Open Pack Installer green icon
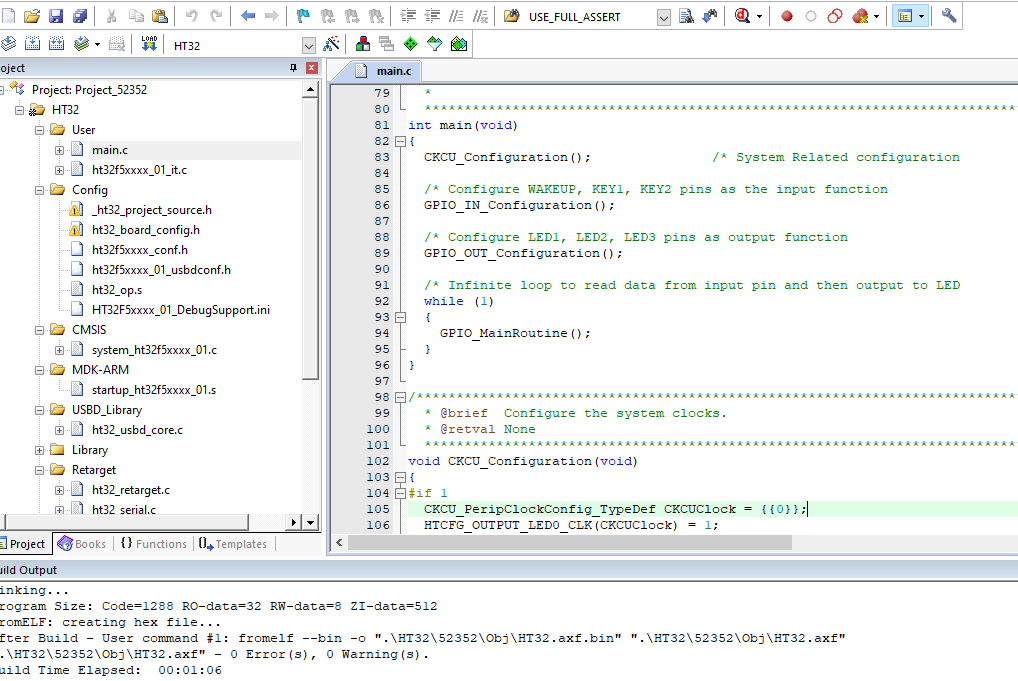This screenshot has width=1018, height=681. tap(410, 44)
